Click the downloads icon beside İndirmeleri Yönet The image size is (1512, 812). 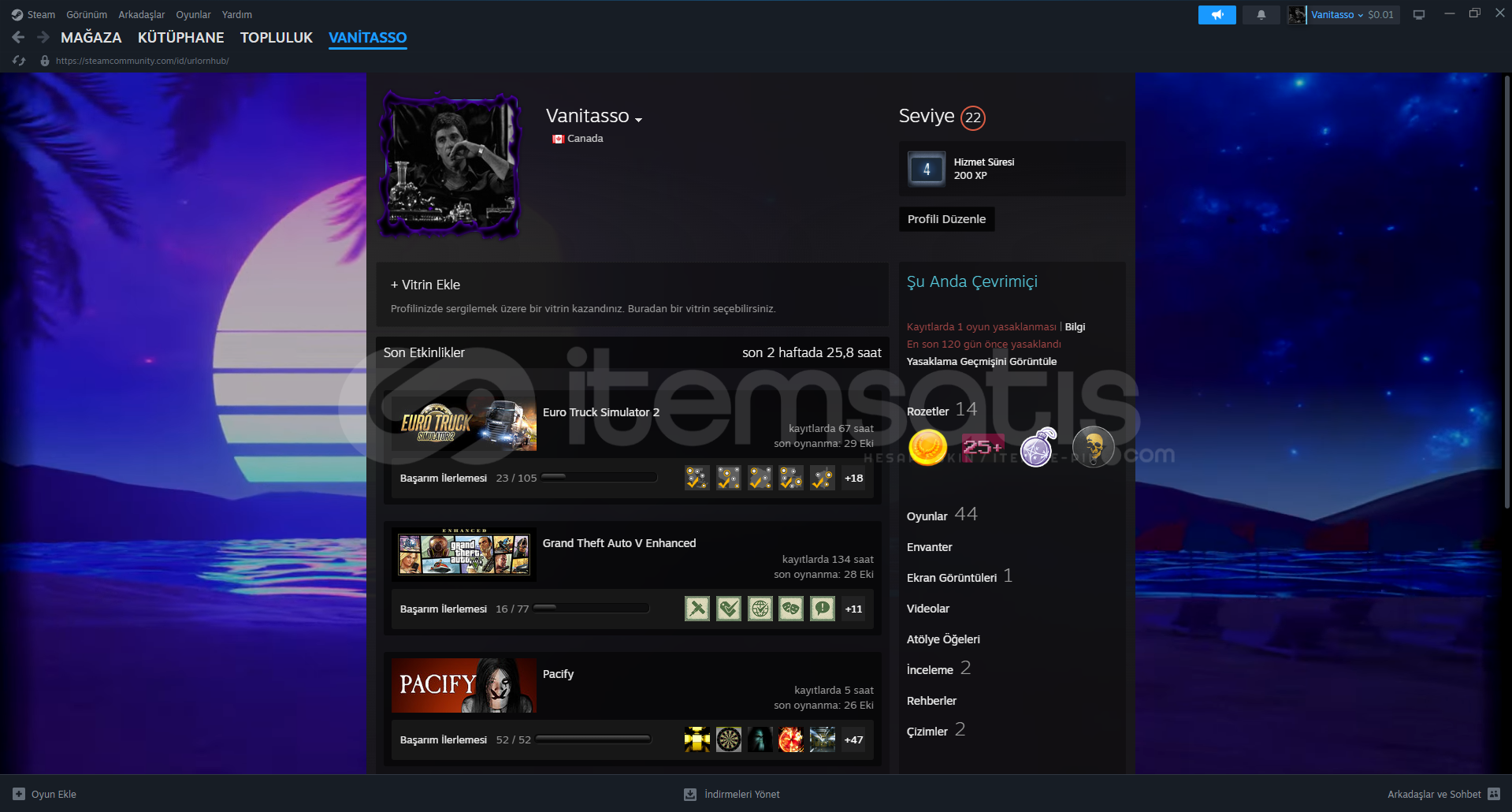pos(690,794)
